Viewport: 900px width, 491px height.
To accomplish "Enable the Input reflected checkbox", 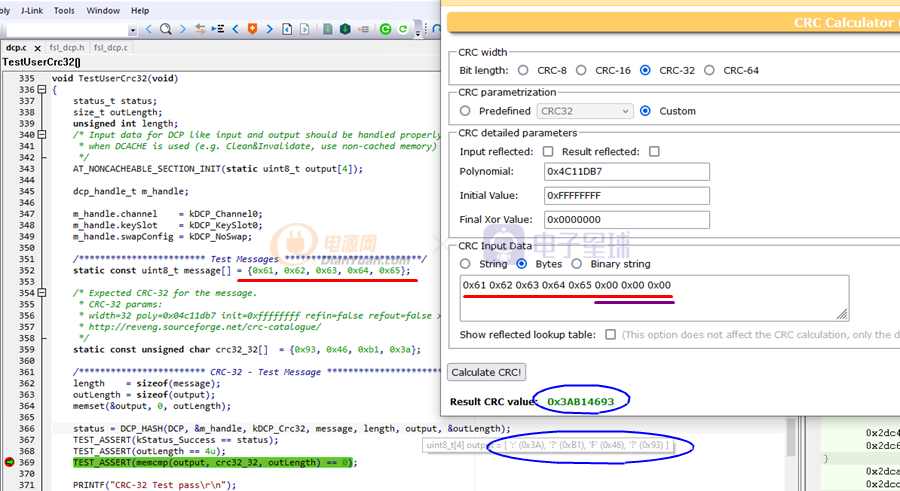I will point(548,152).
